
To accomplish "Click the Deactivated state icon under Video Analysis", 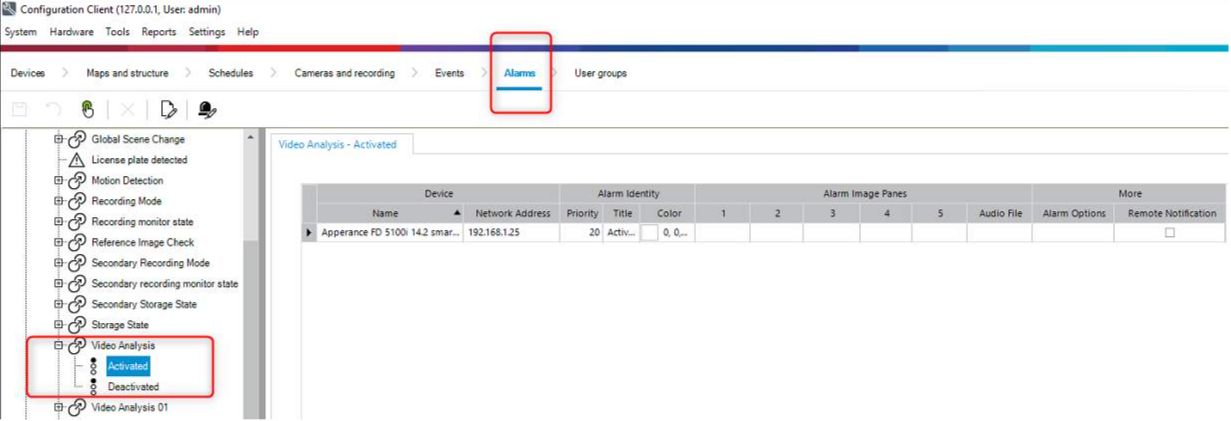I will 94,386.
